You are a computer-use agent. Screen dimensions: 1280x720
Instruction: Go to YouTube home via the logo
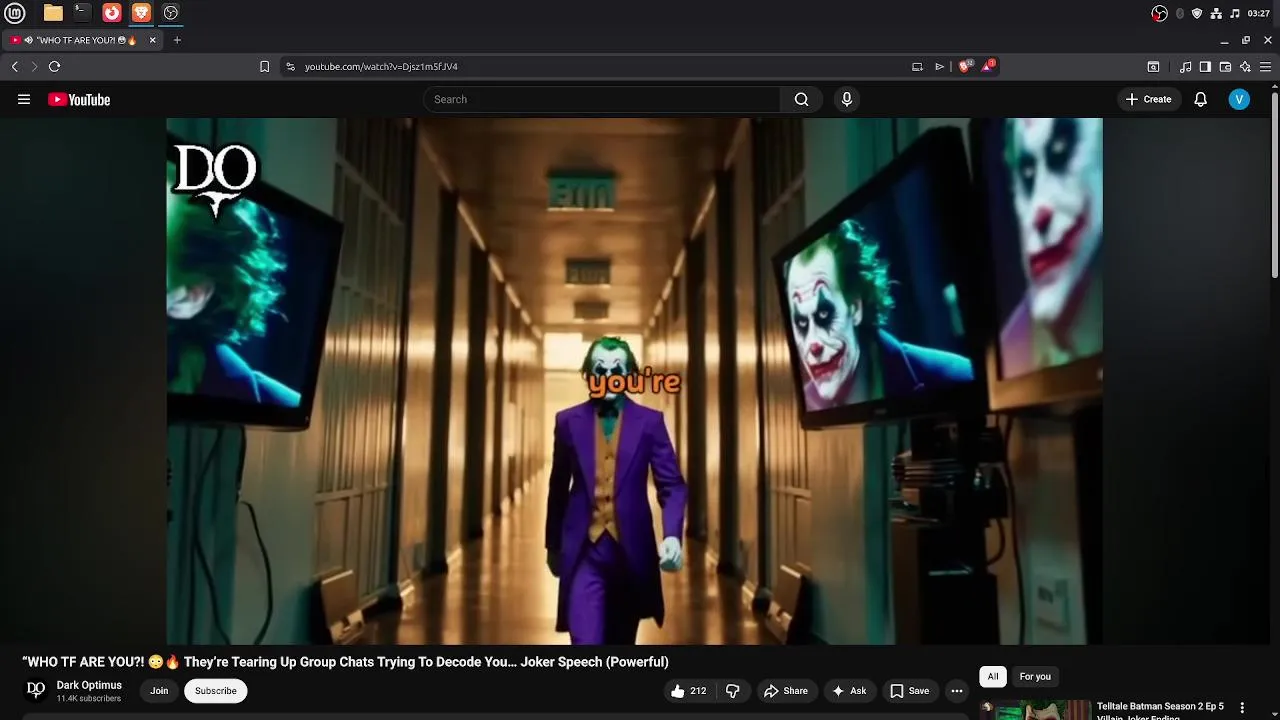point(79,99)
